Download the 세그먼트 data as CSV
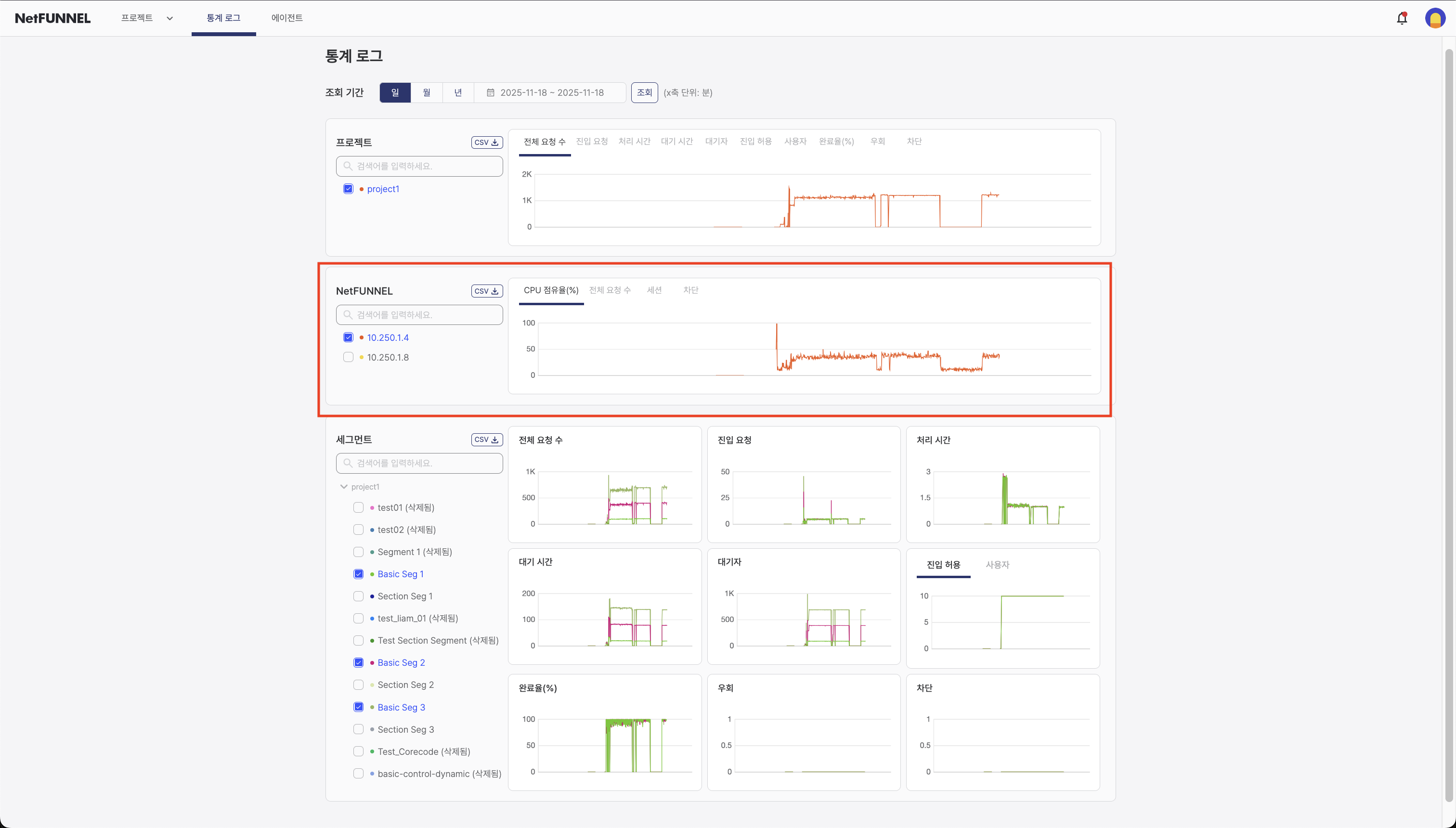This screenshot has height=828, width=1456. point(486,439)
